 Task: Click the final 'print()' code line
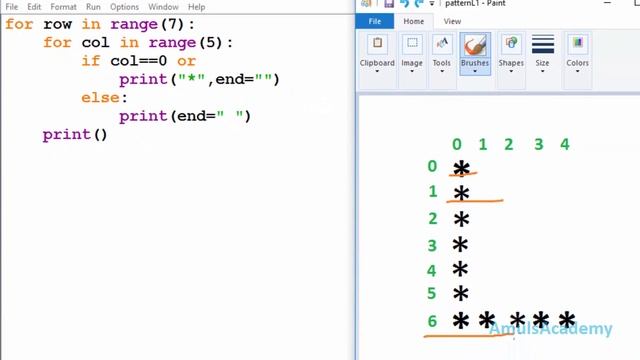pos(75,134)
